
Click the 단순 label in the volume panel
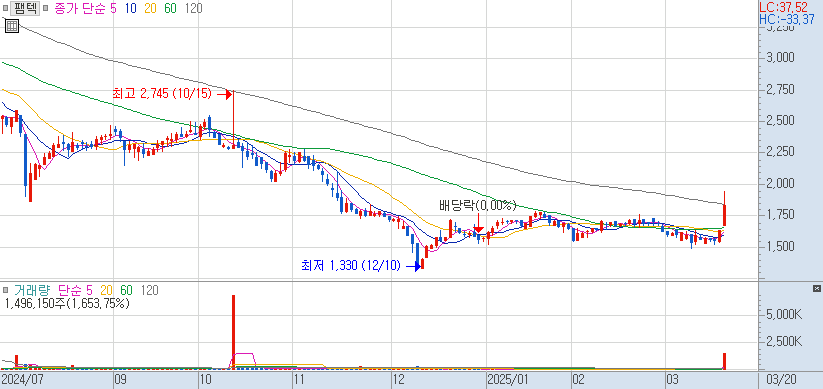point(70,290)
